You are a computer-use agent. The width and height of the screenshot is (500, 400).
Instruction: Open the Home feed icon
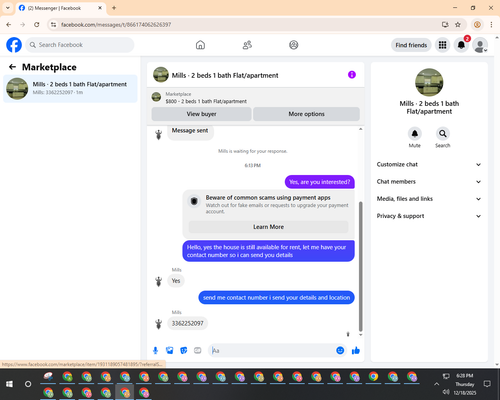(x=200, y=45)
